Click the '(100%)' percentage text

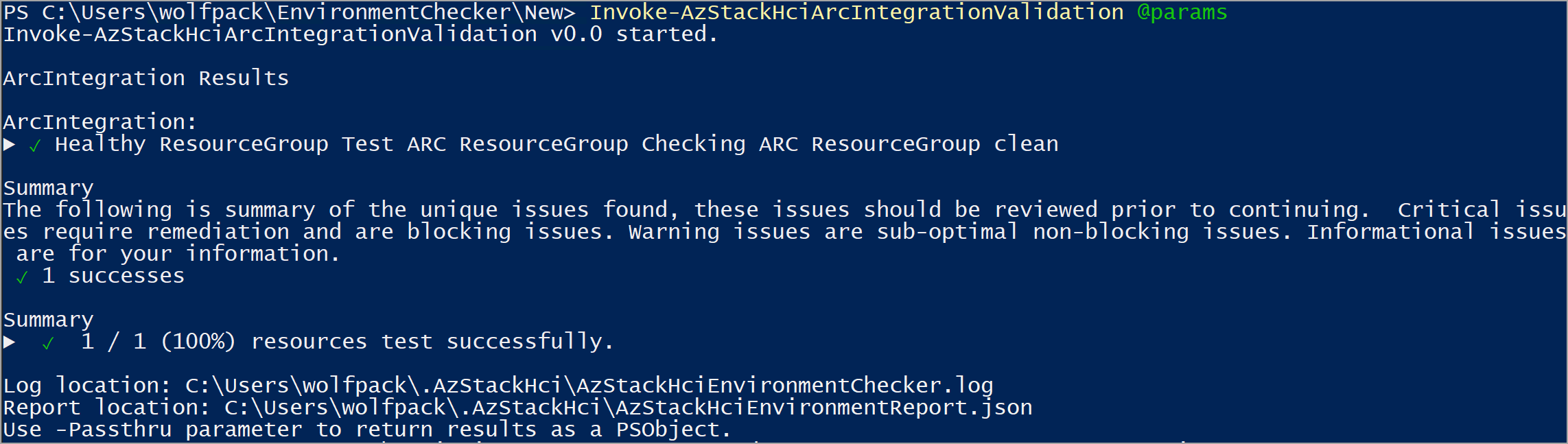[x=198, y=342]
